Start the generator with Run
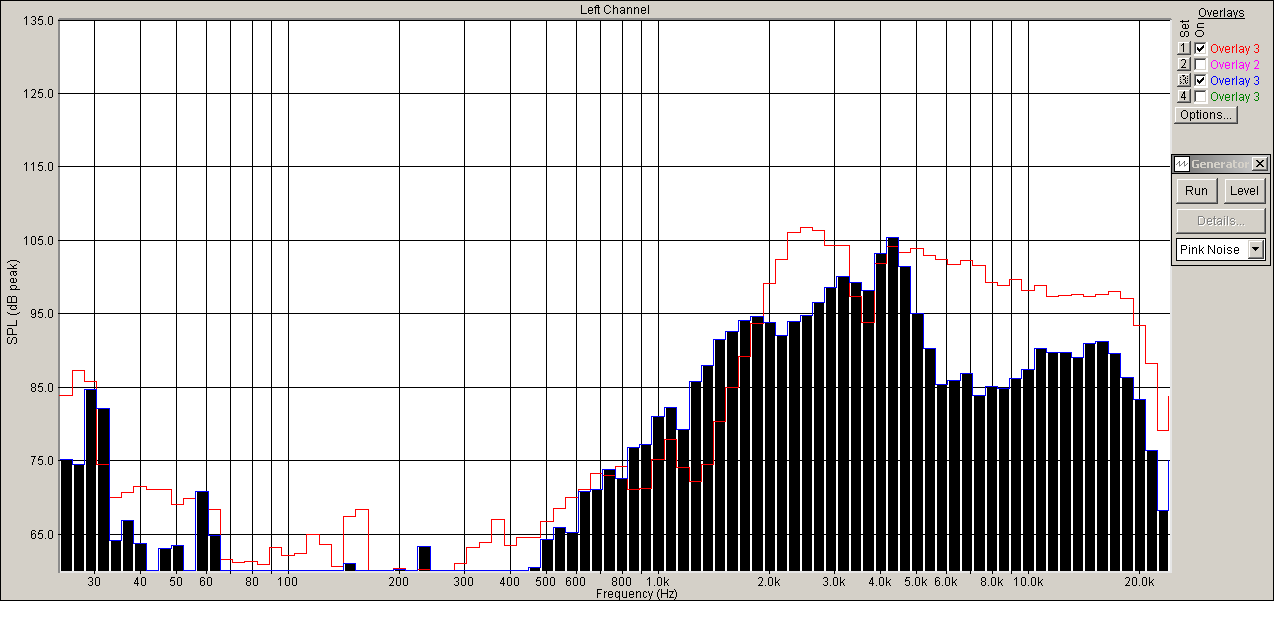 point(1196,191)
